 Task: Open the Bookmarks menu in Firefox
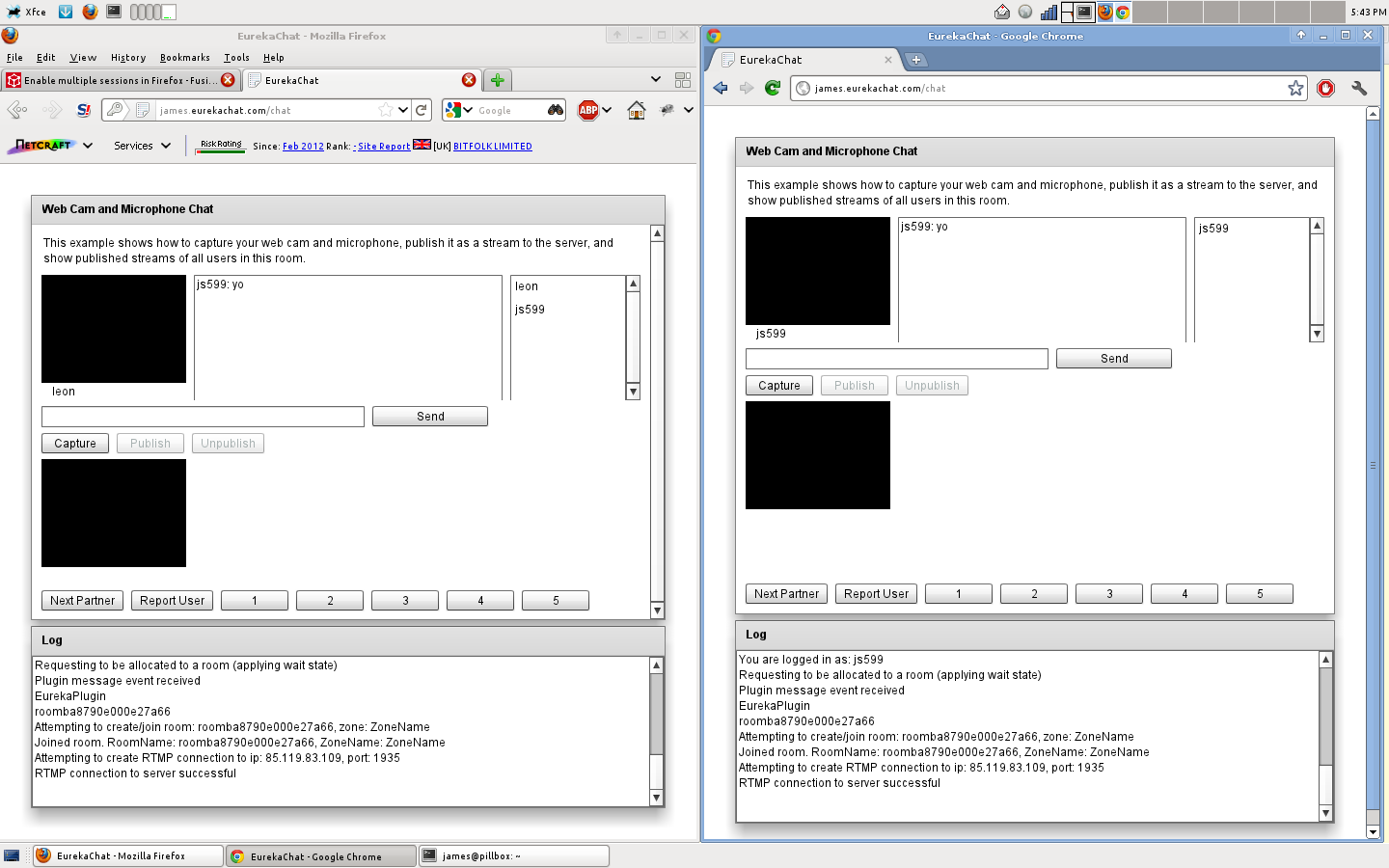click(x=184, y=58)
